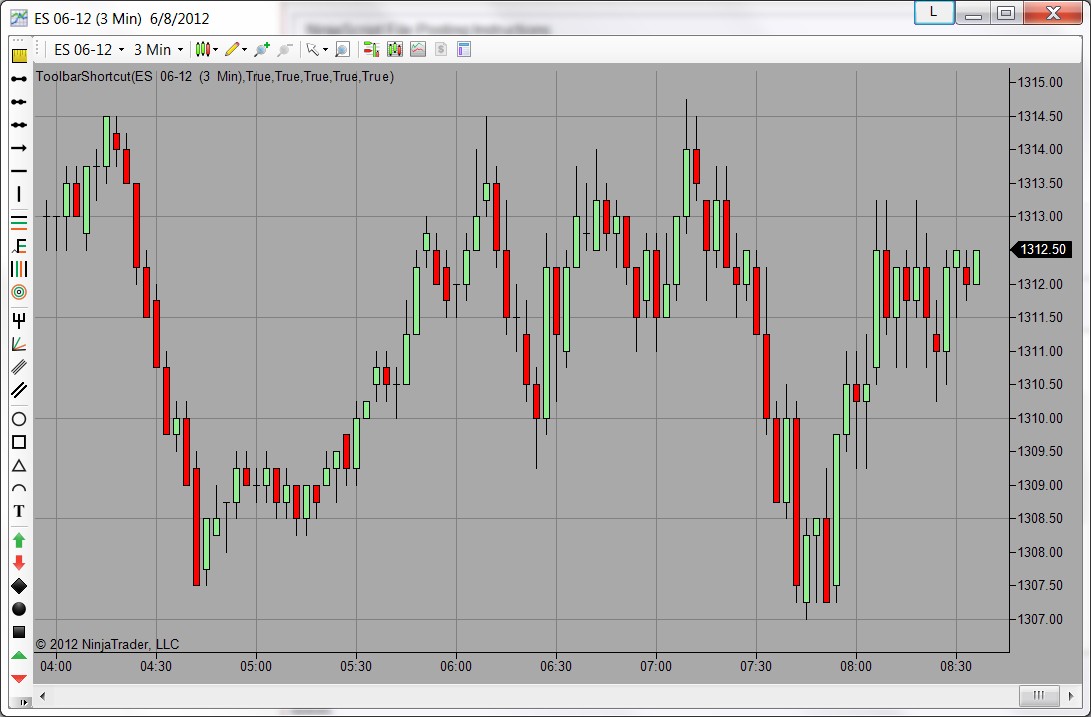Select the Square marker tool
Viewport: 1091px width, 717px height.
[x=19, y=632]
